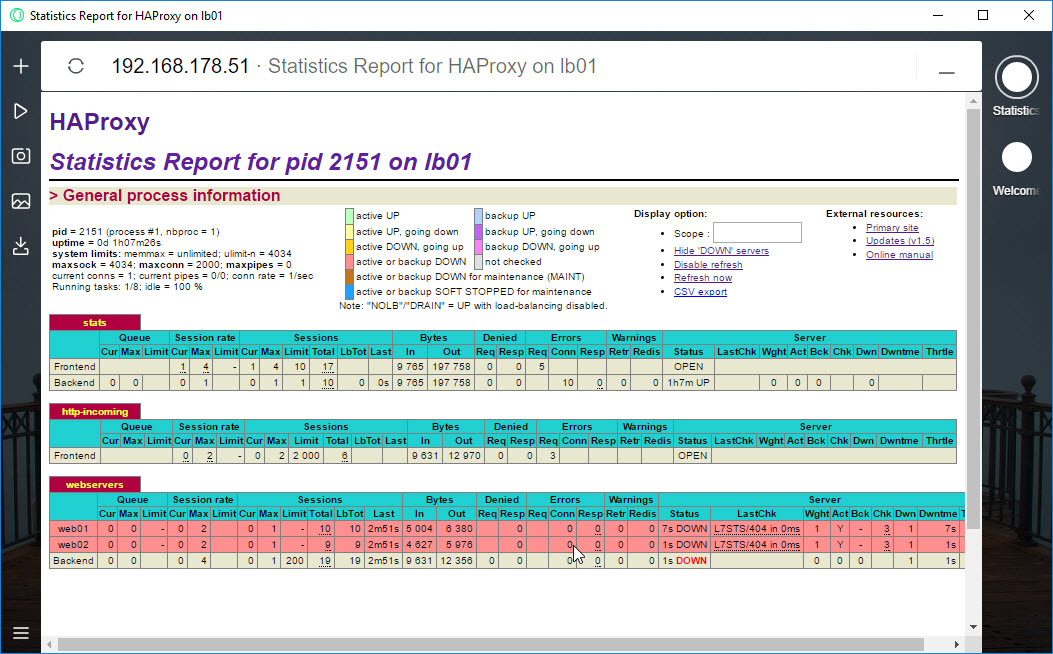Image resolution: width=1053 pixels, height=654 pixels.
Task: Click the active DOWN, going up swatch
Action: (349, 246)
